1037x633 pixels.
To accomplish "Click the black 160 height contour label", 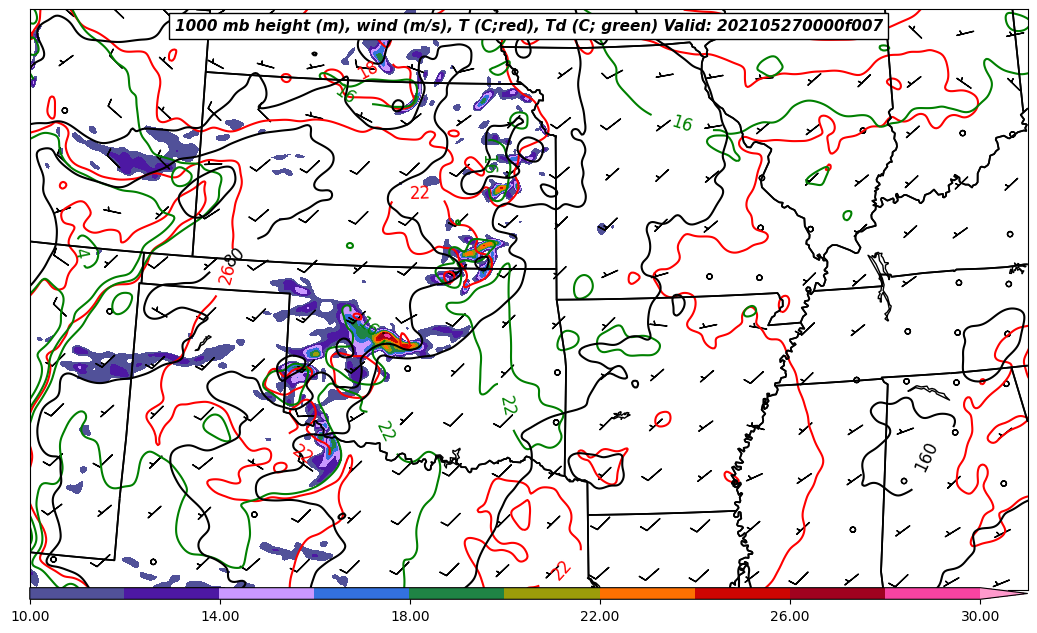I will click(x=925, y=457).
